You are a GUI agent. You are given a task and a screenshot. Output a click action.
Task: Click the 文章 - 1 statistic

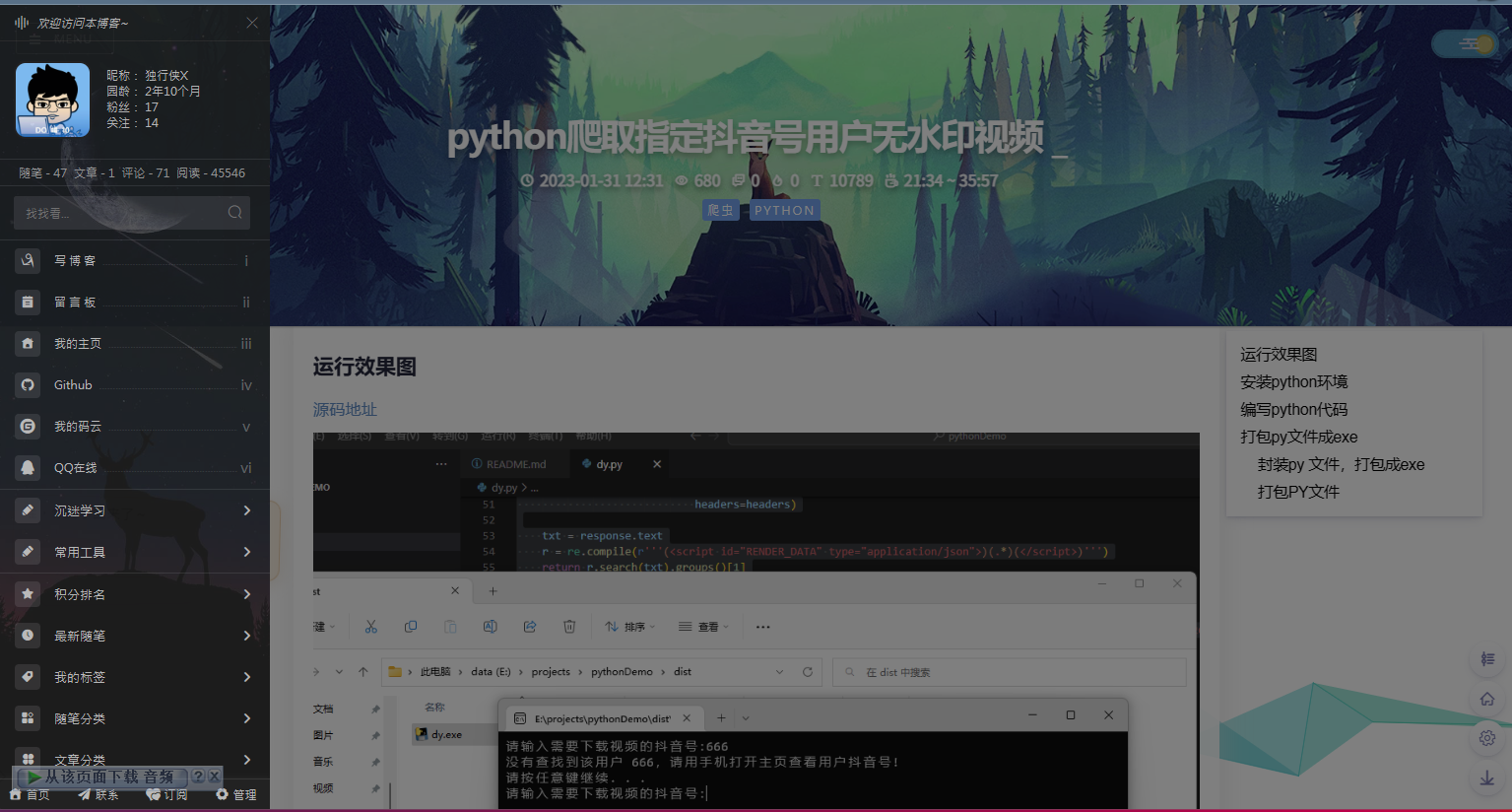[95, 172]
